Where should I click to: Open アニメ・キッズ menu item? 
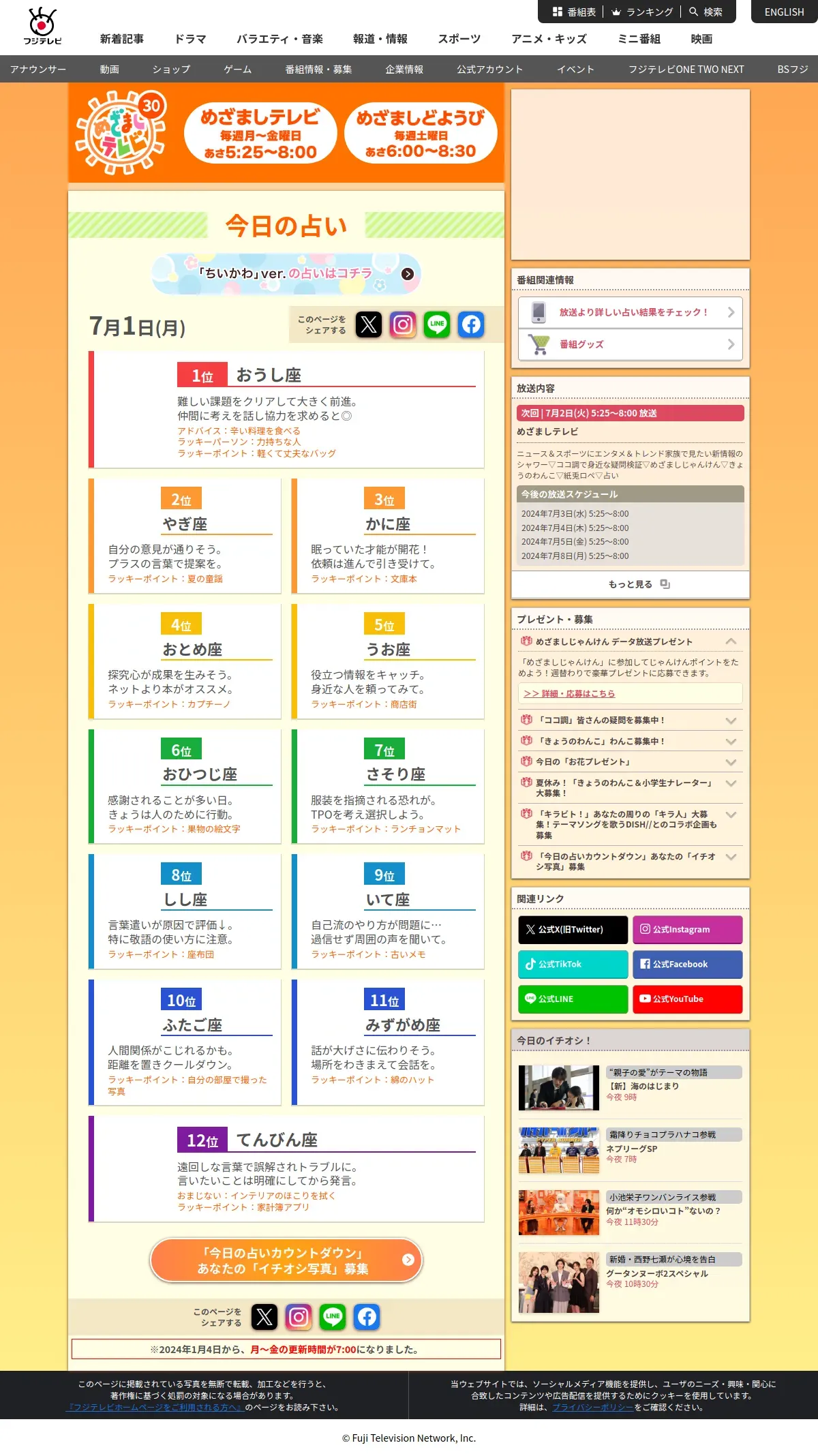click(549, 39)
